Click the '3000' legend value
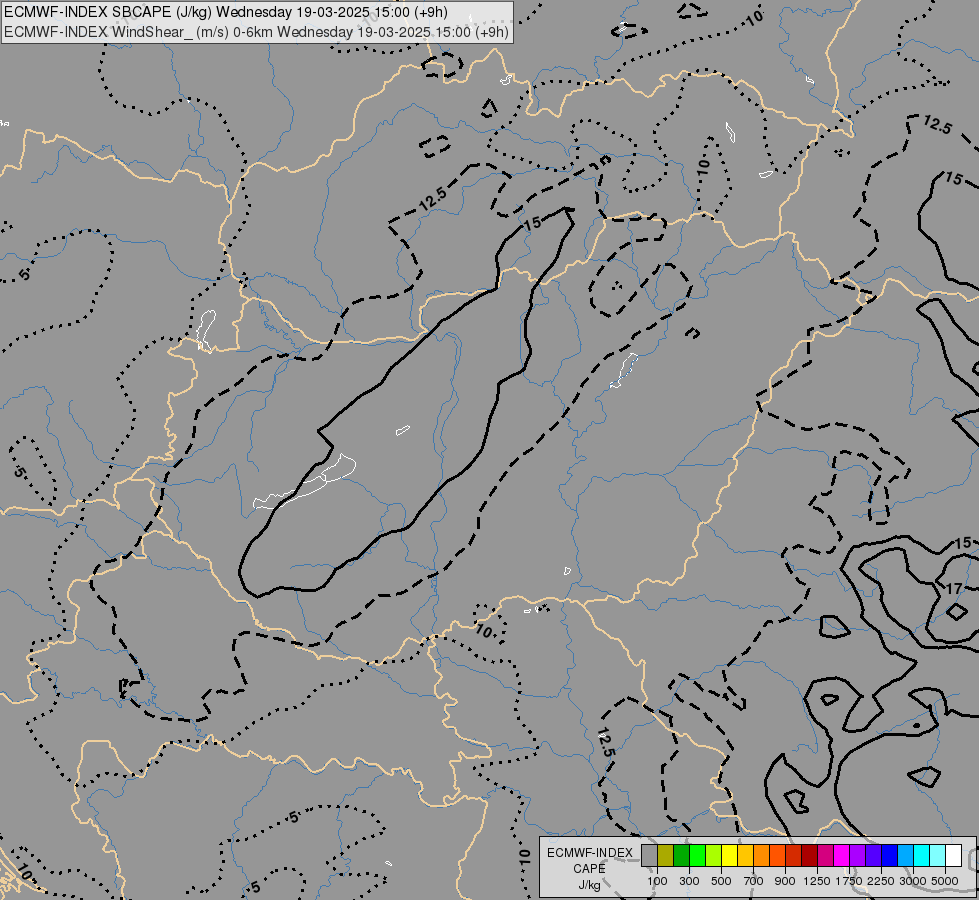Screen dimensions: 979x900 coord(913,881)
